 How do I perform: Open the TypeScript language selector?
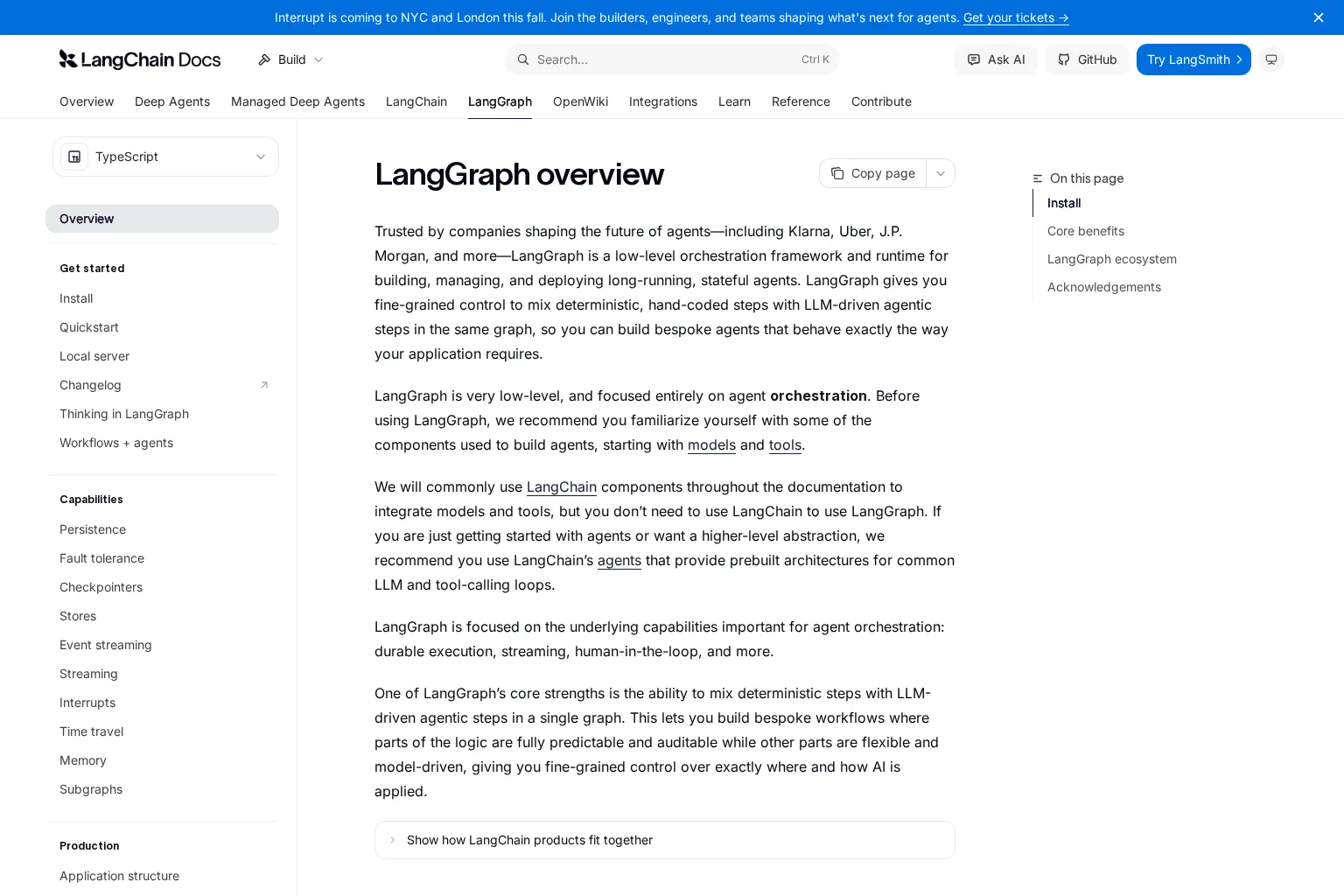click(x=165, y=157)
